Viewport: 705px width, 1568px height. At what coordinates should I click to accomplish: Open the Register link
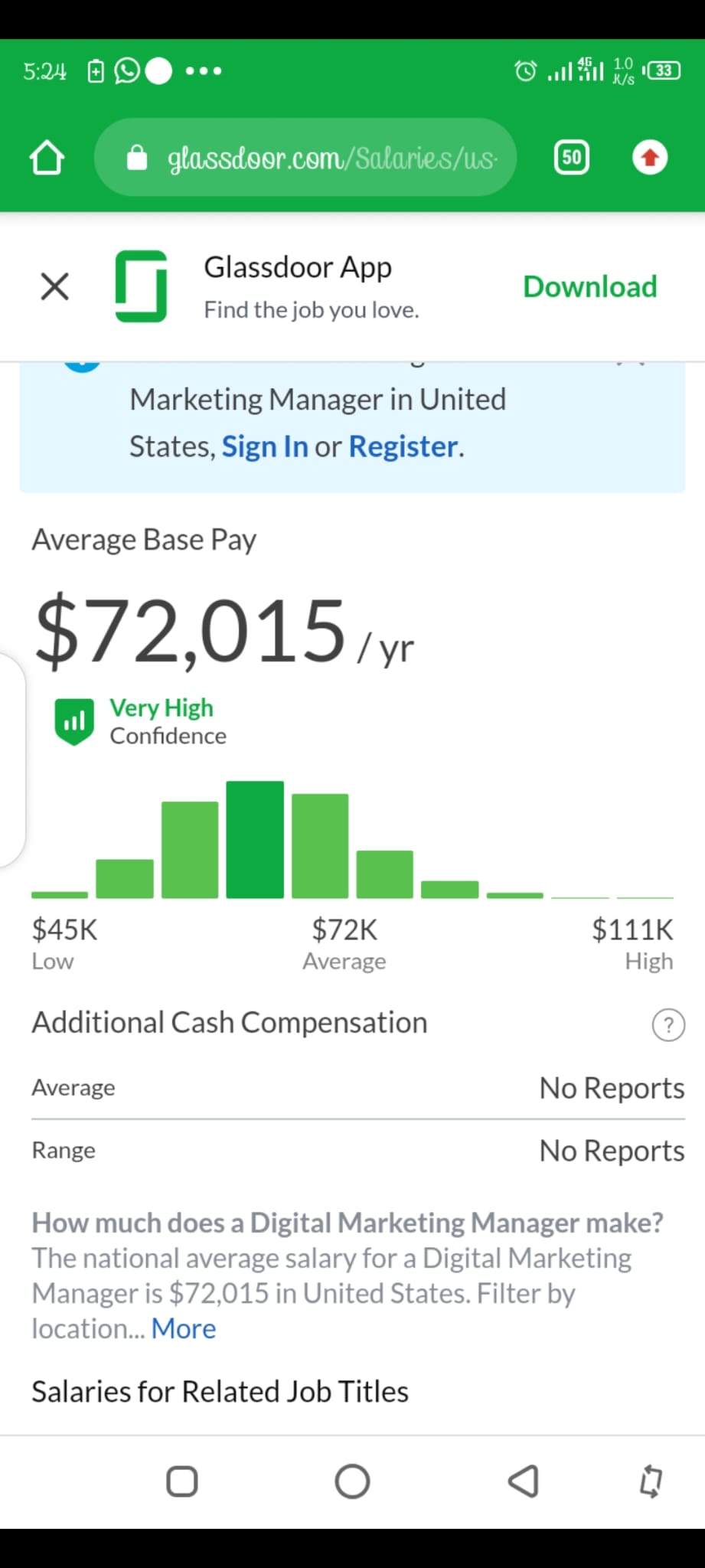(403, 446)
